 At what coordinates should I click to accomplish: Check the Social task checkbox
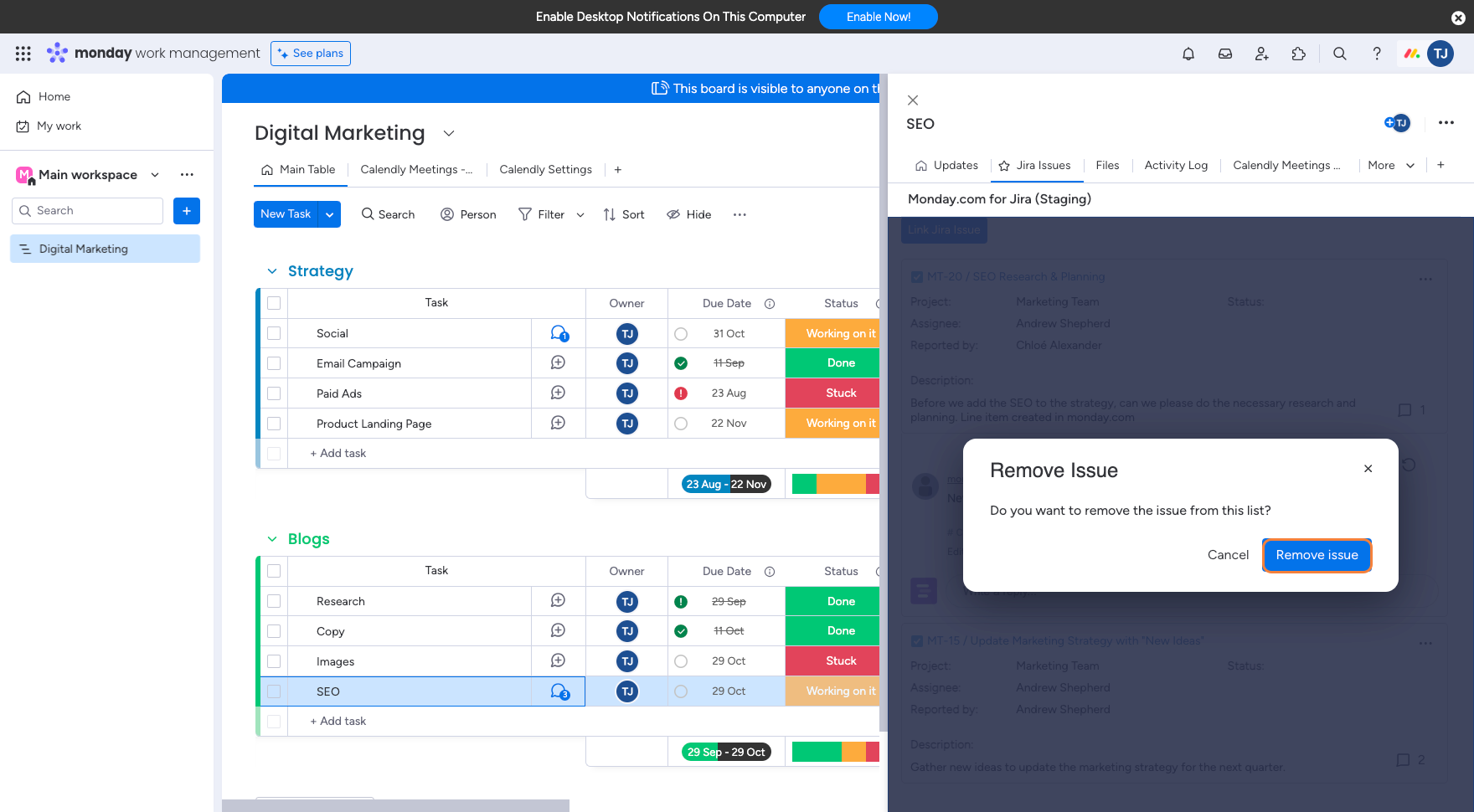tap(274, 333)
